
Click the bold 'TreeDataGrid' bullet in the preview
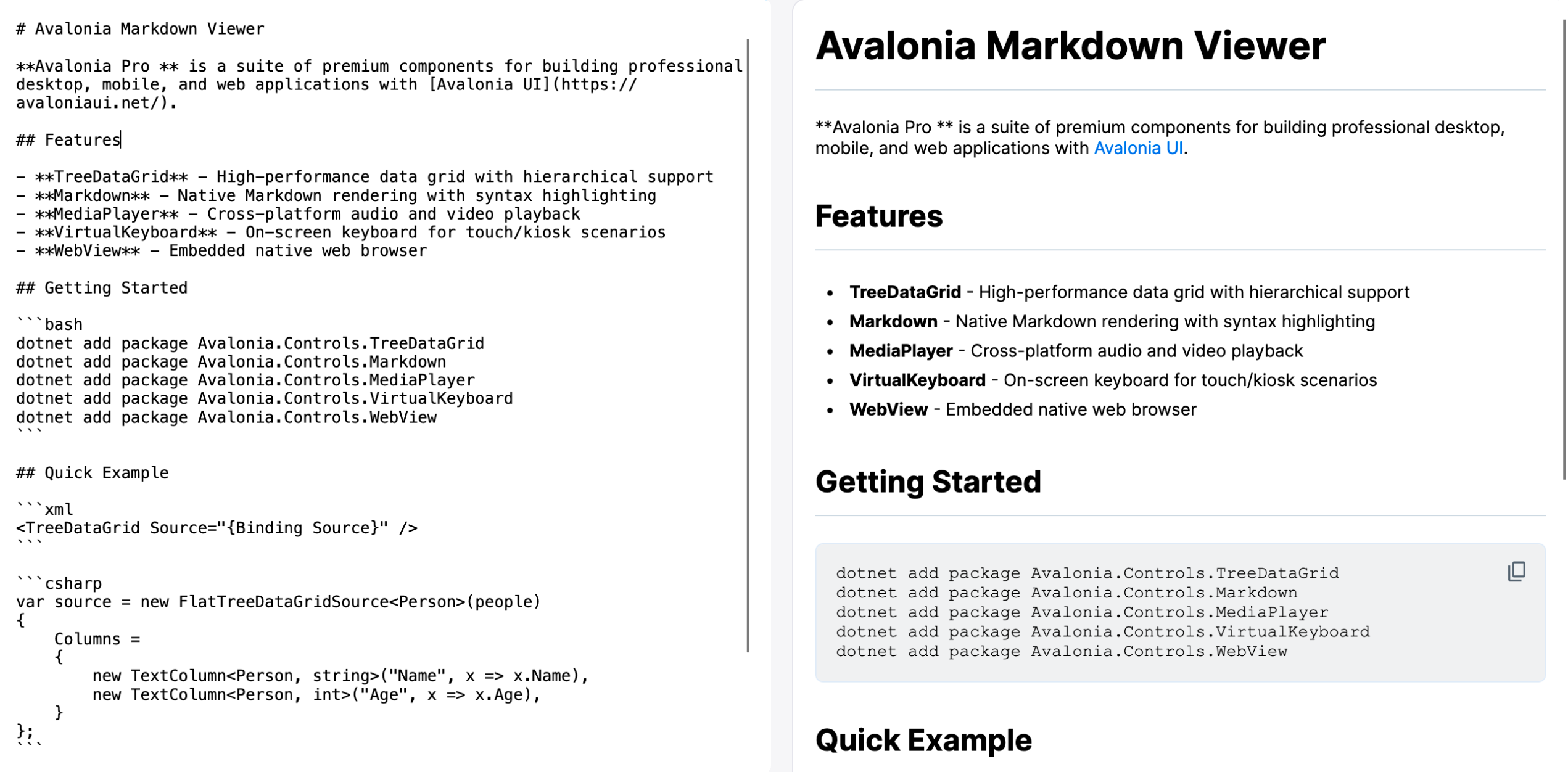904,292
